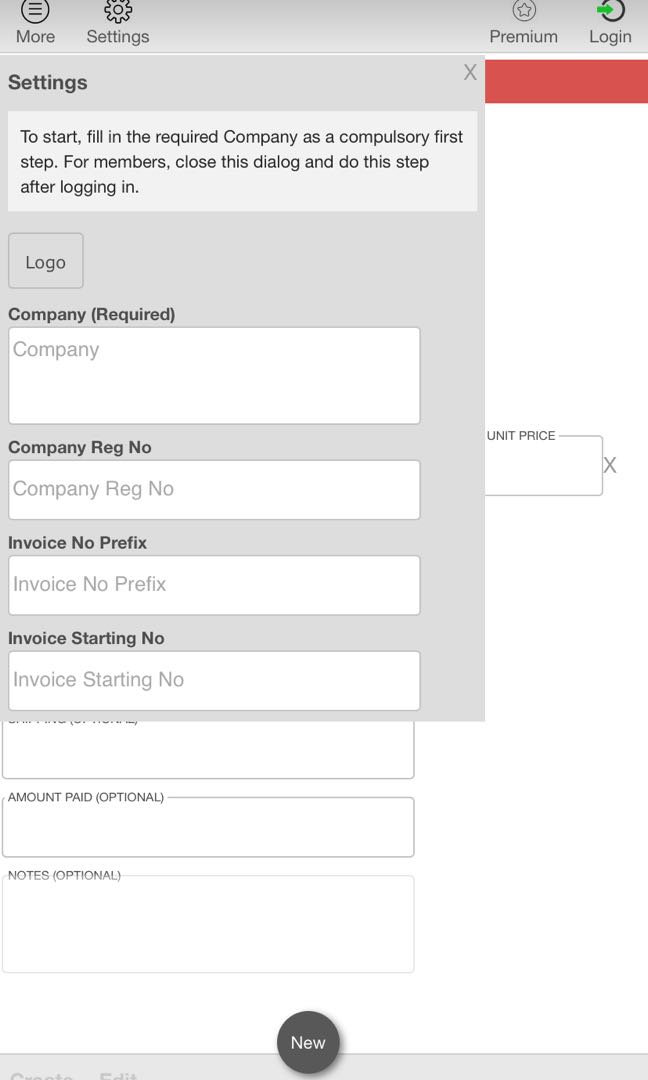648x1080 pixels.
Task: Click the Settings gear icon
Action: tap(117, 13)
